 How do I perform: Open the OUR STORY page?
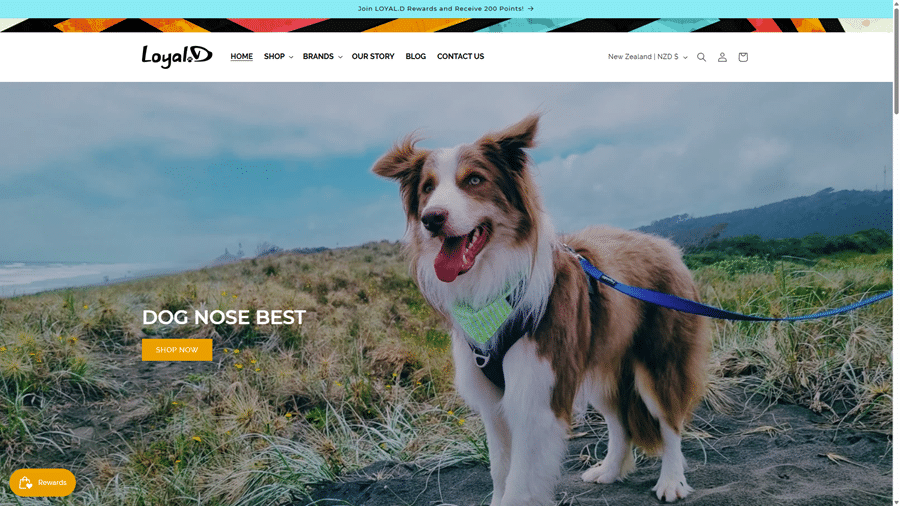[373, 56]
